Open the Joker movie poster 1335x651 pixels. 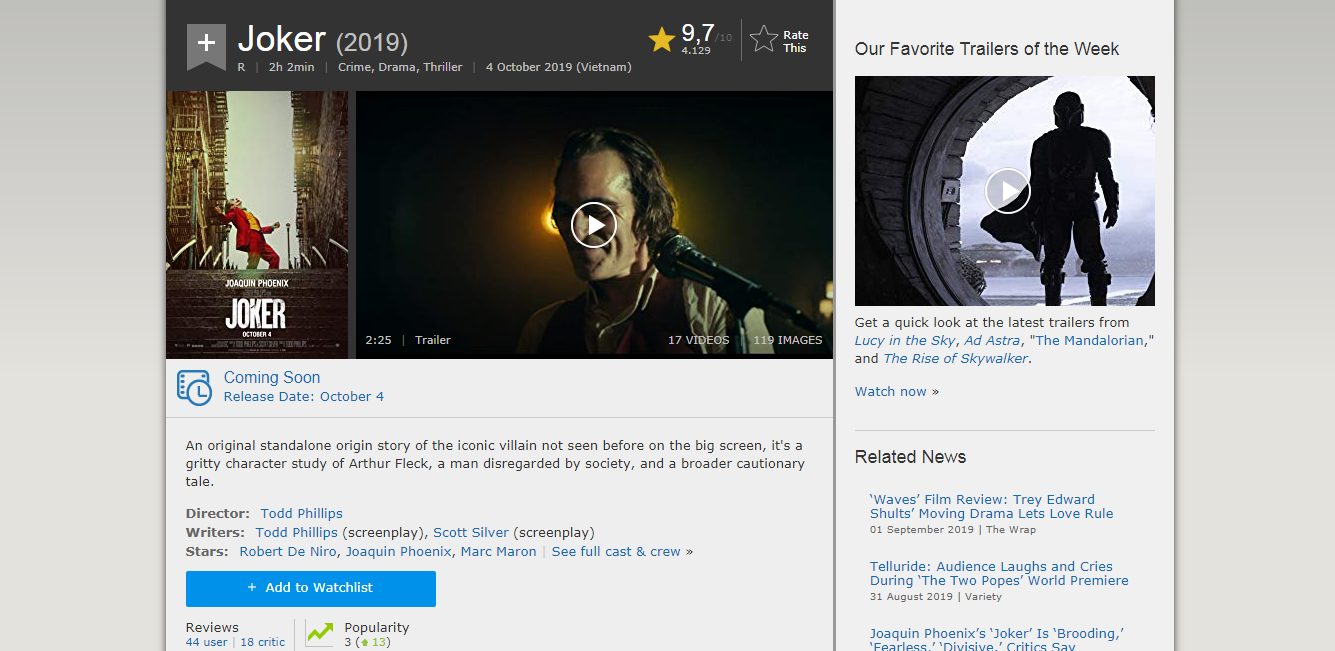[257, 225]
